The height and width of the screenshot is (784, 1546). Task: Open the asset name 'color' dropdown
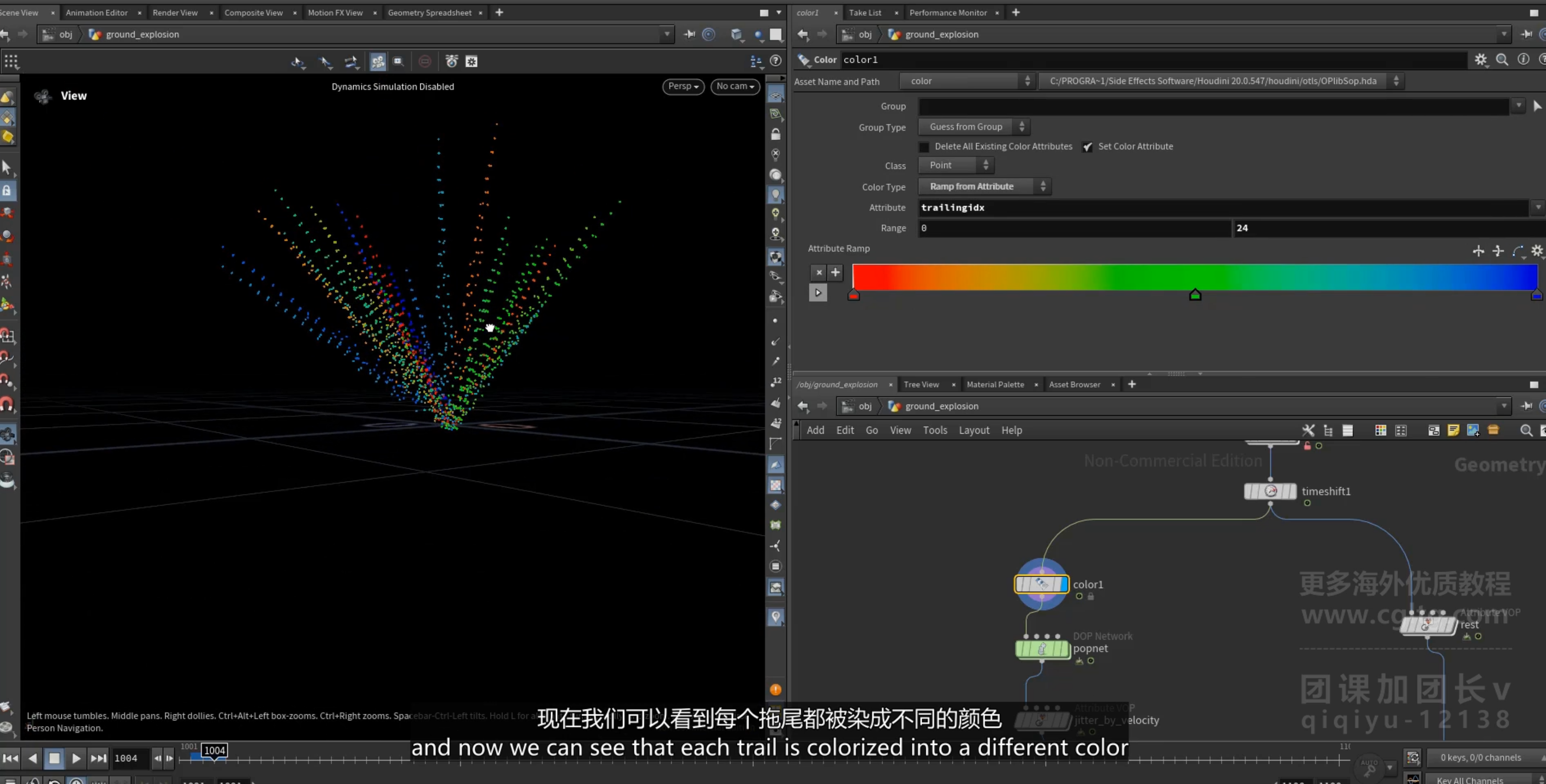tap(967, 81)
